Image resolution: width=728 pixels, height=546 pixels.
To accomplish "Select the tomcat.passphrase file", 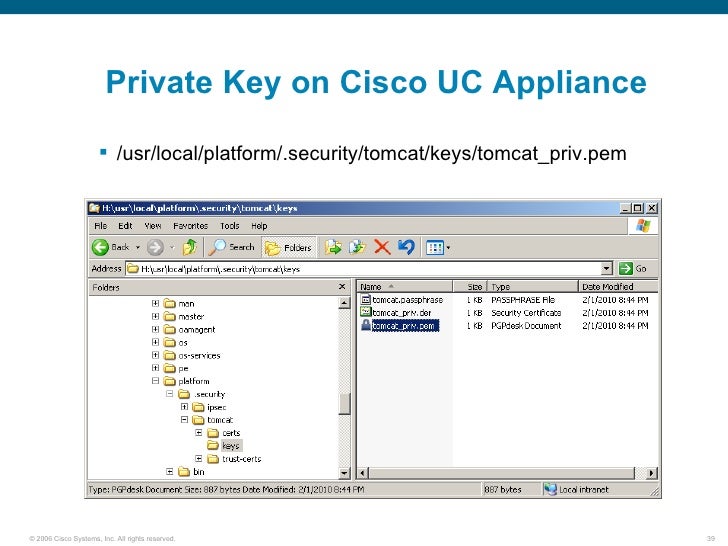I will pos(407,300).
